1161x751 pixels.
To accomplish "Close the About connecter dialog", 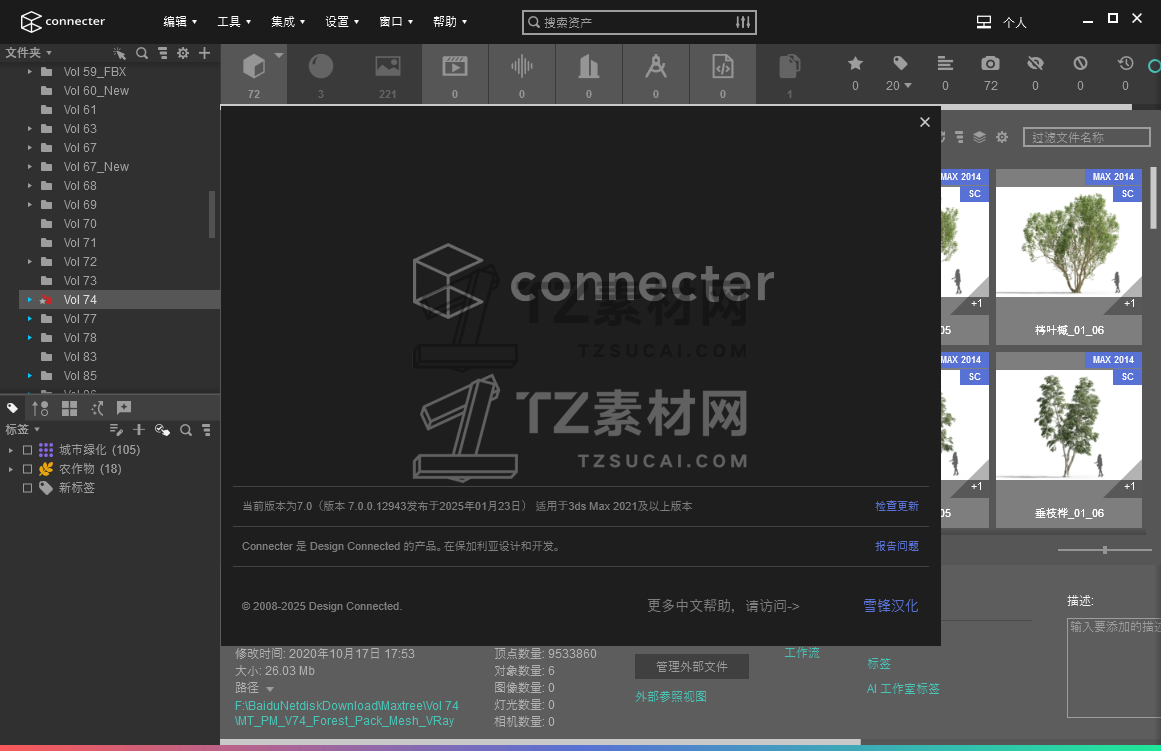I will (925, 122).
